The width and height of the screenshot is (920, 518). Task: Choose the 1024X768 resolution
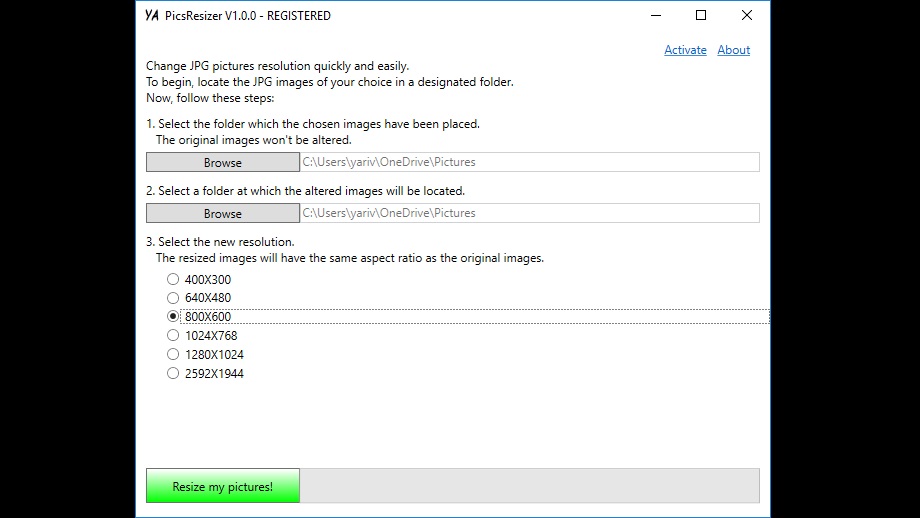202,336
